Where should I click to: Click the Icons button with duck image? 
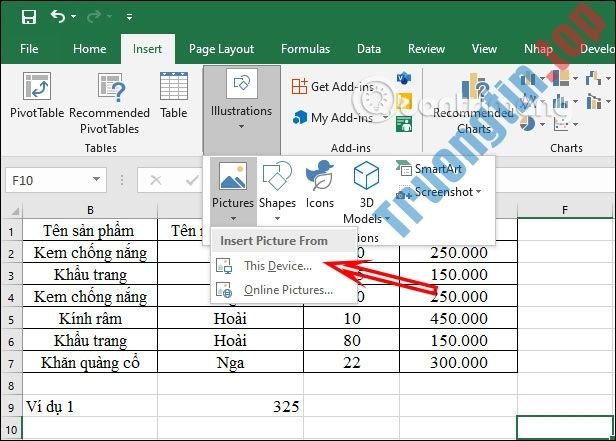click(320, 176)
